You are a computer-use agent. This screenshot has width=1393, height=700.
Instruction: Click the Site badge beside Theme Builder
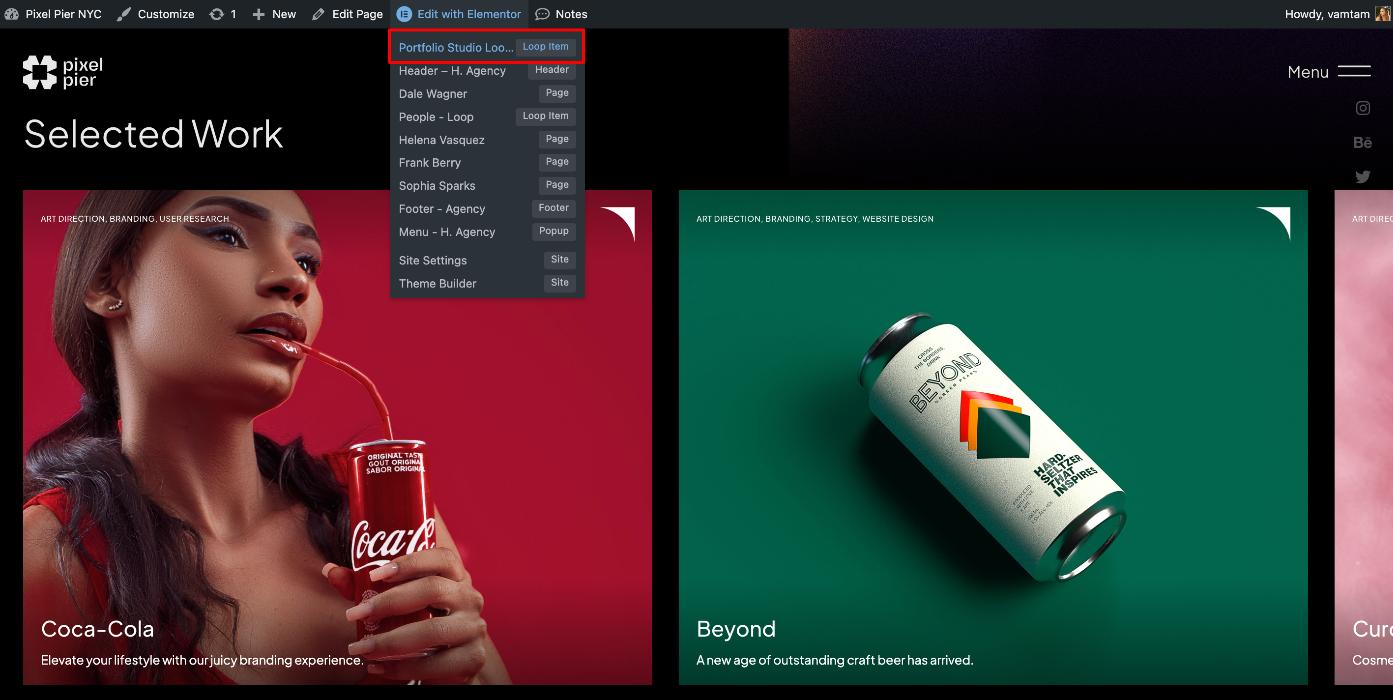pos(560,283)
